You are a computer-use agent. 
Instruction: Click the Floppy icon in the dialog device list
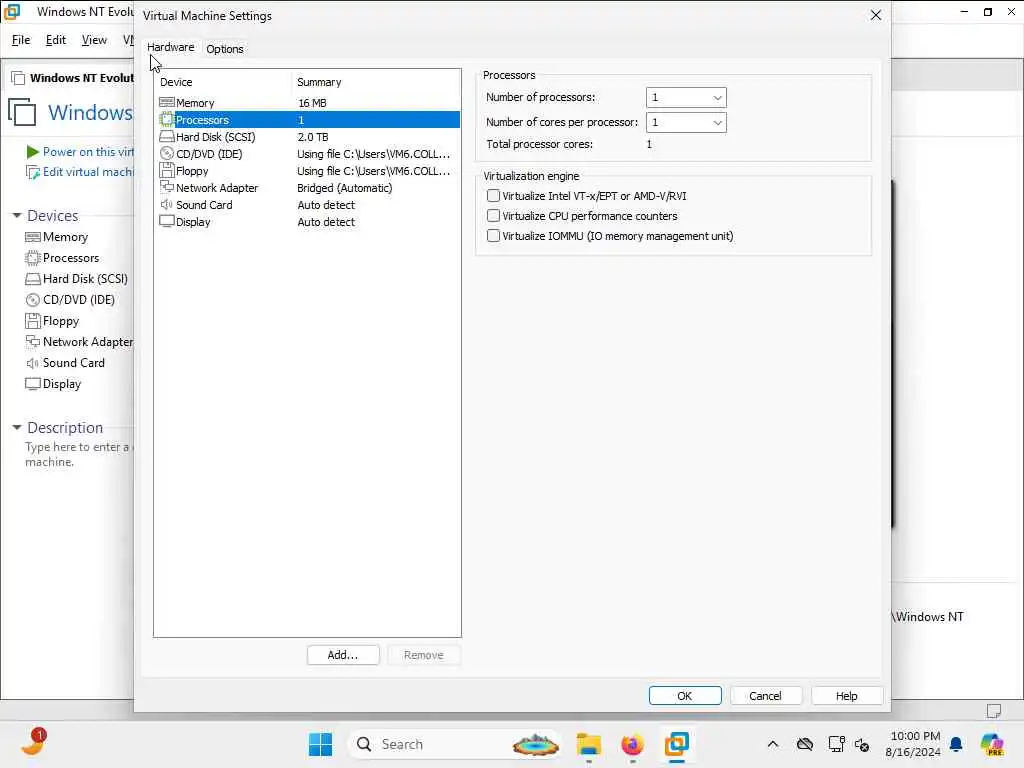tap(167, 170)
